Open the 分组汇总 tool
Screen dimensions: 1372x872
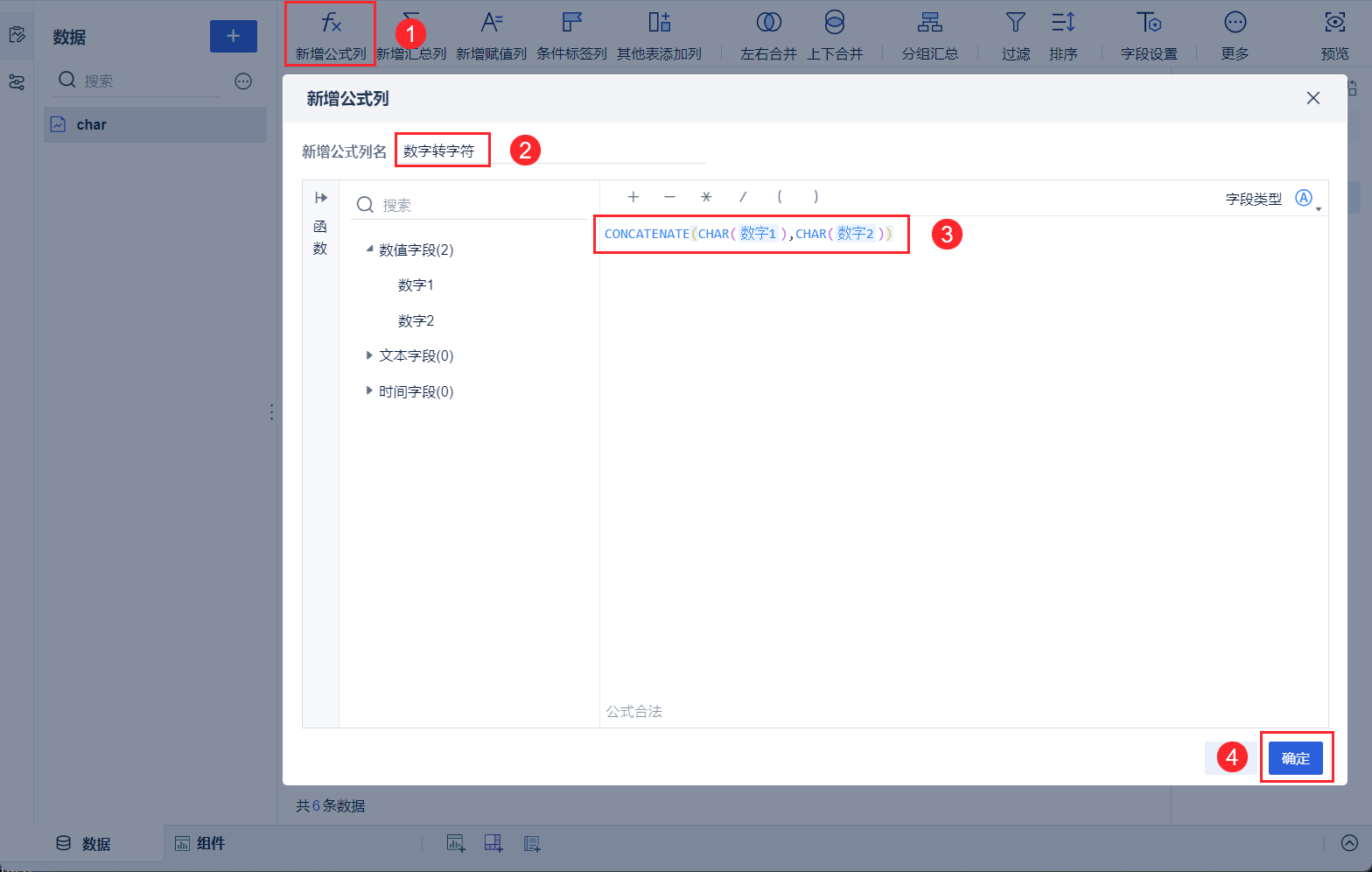click(930, 35)
